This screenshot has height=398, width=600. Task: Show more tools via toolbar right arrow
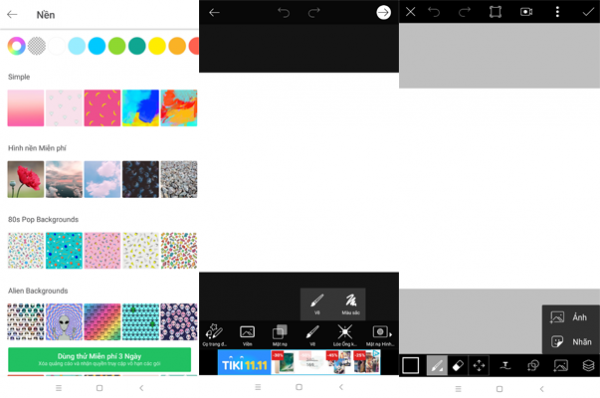(x=391, y=334)
